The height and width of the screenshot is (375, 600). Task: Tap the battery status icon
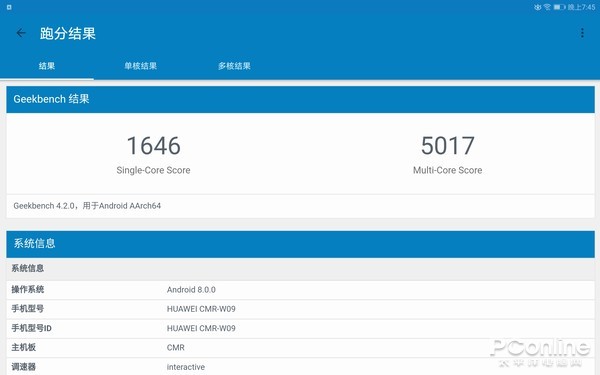pos(559,7)
